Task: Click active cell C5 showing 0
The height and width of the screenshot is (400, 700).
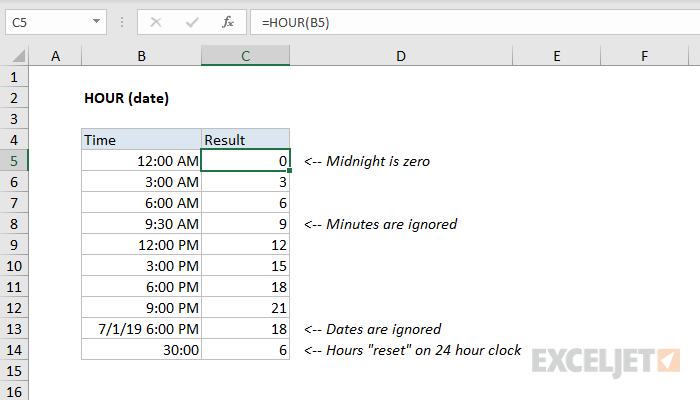Action: (x=246, y=161)
